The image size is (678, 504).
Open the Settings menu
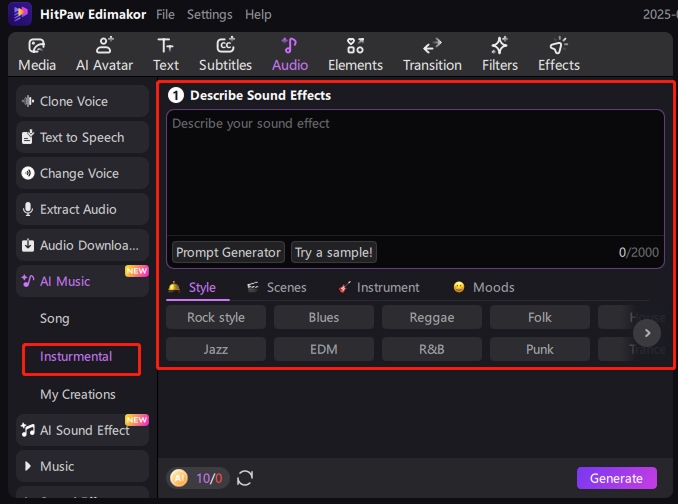point(210,14)
